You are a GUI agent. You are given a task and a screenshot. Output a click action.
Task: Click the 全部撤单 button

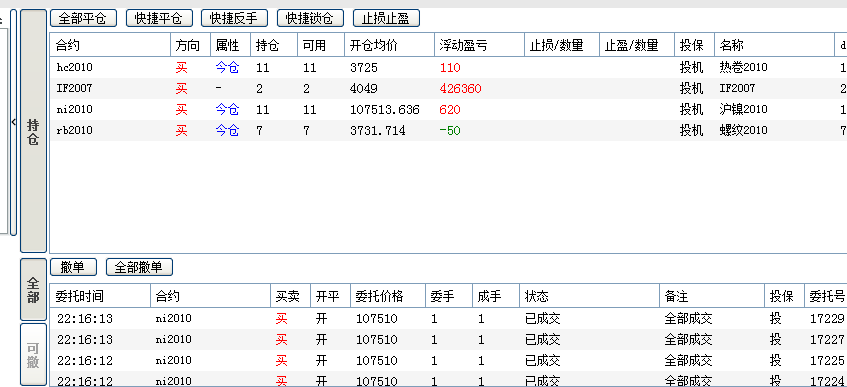[139, 267]
